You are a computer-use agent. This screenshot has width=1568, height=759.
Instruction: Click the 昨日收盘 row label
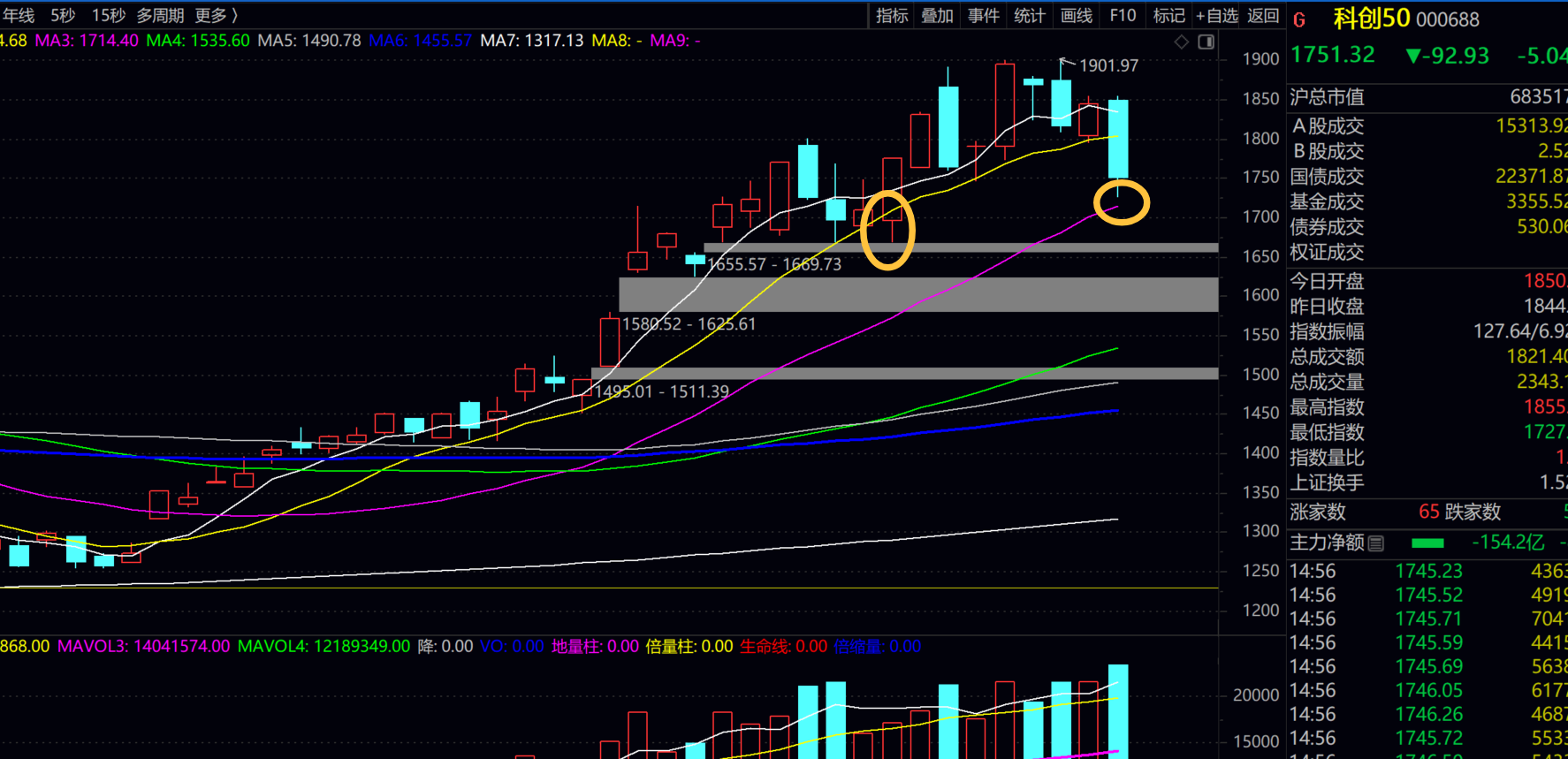click(x=1327, y=307)
